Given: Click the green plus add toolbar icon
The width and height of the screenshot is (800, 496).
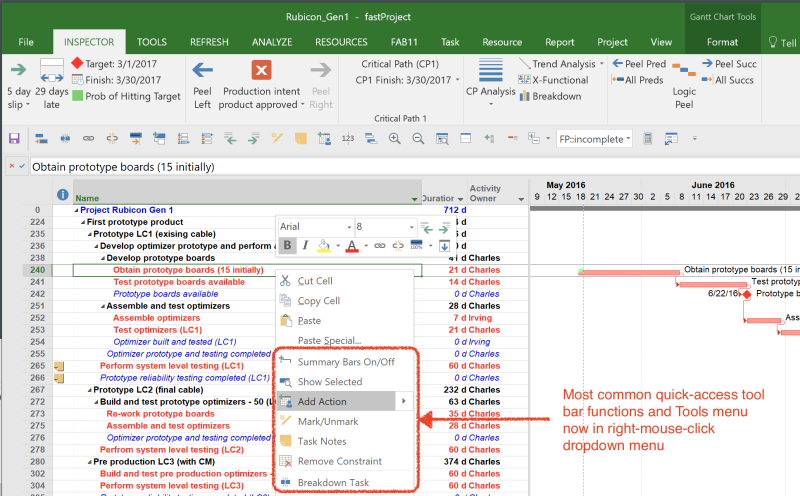Looking at the screenshot, I should pos(489,138).
